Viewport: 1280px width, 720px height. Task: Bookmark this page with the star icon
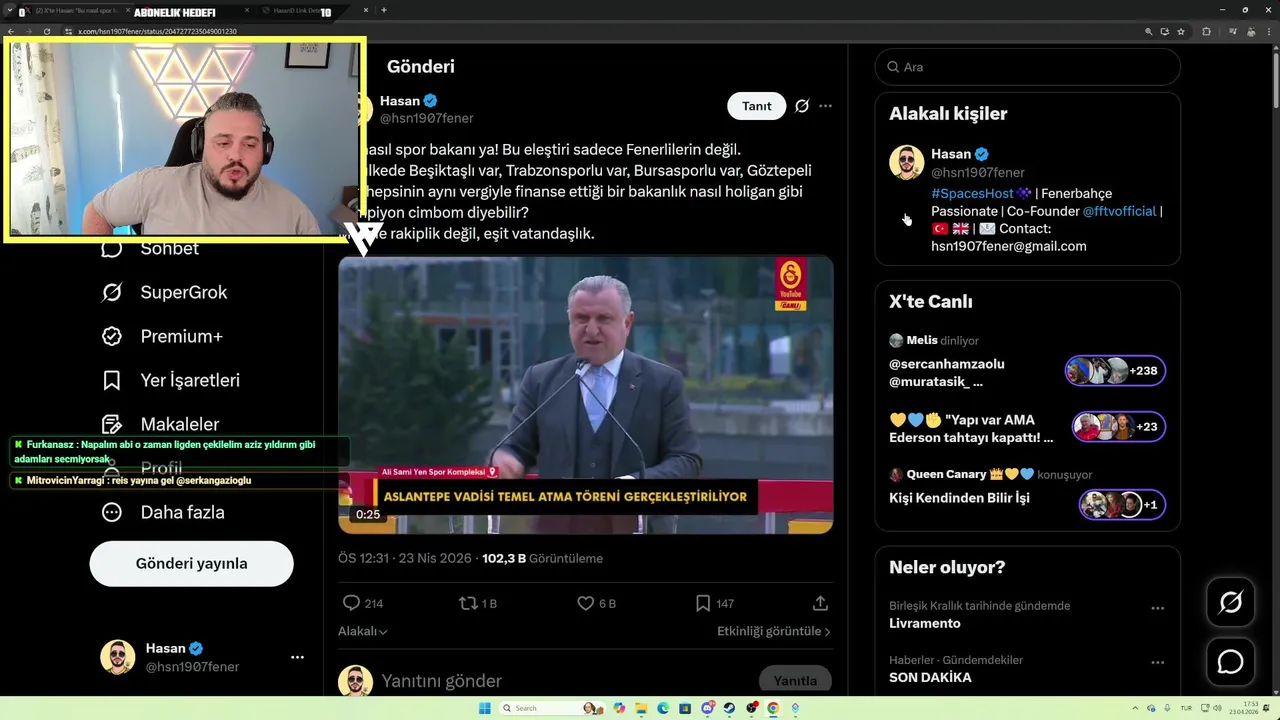pyautogui.click(x=1181, y=31)
